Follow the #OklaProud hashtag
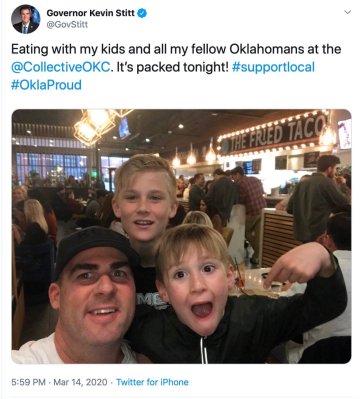This screenshot has width=360, height=399. point(46,85)
